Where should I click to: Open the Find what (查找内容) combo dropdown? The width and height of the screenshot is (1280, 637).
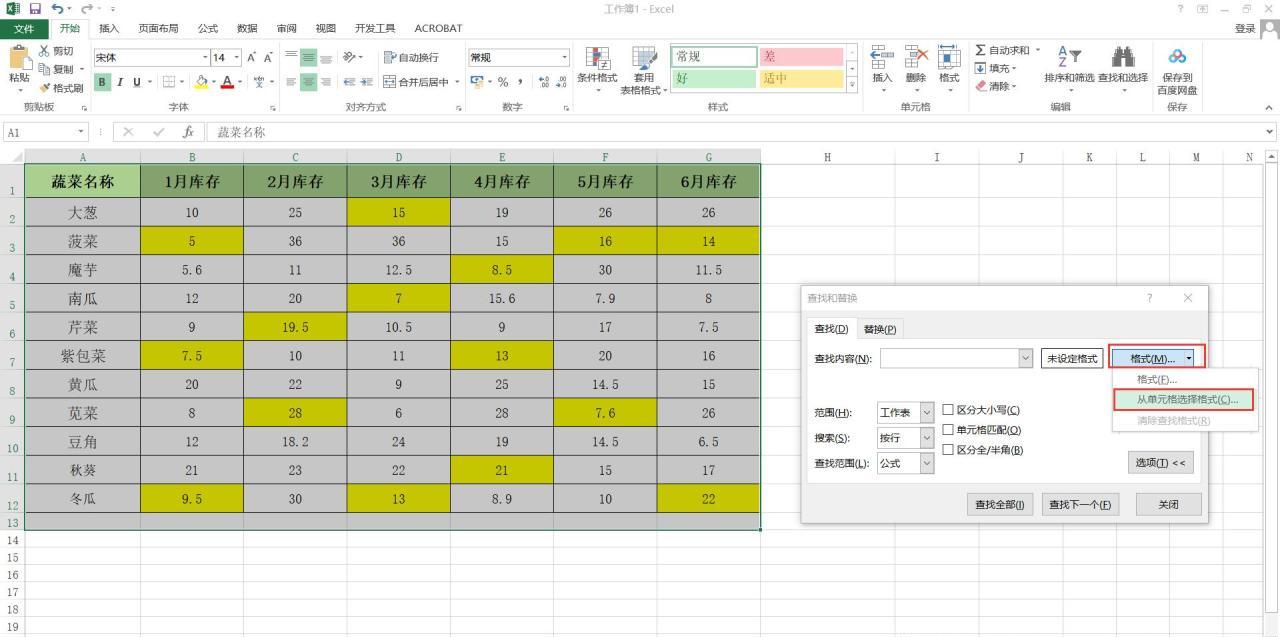[1025, 358]
